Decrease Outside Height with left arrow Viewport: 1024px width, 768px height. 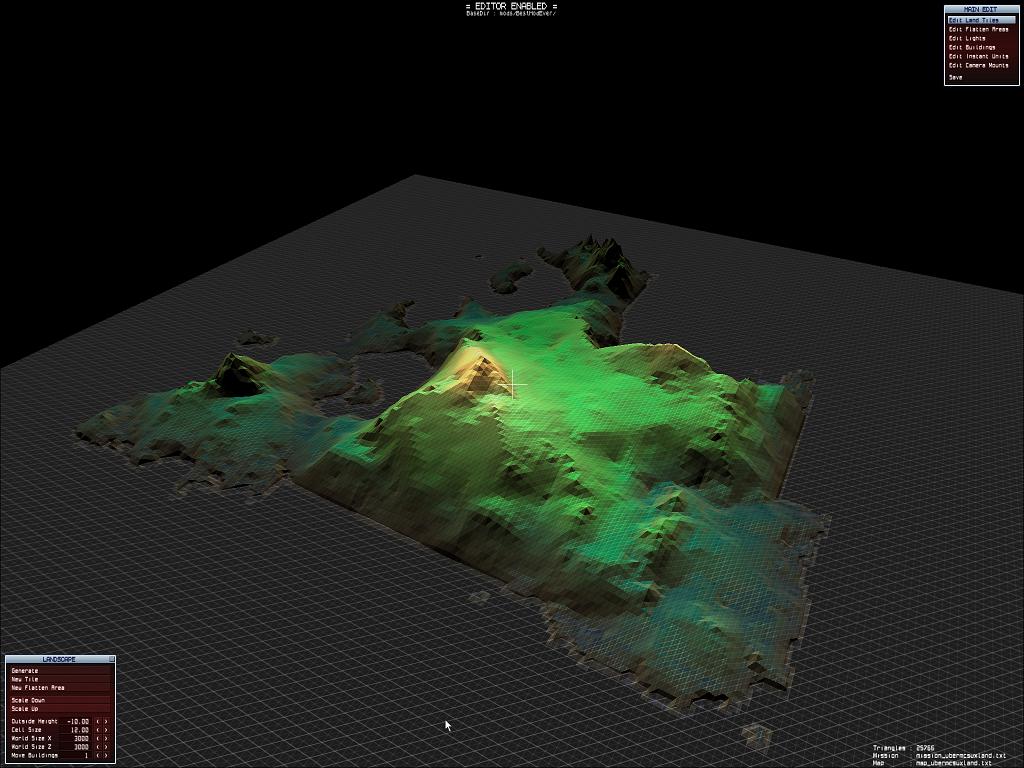tap(99, 722)
